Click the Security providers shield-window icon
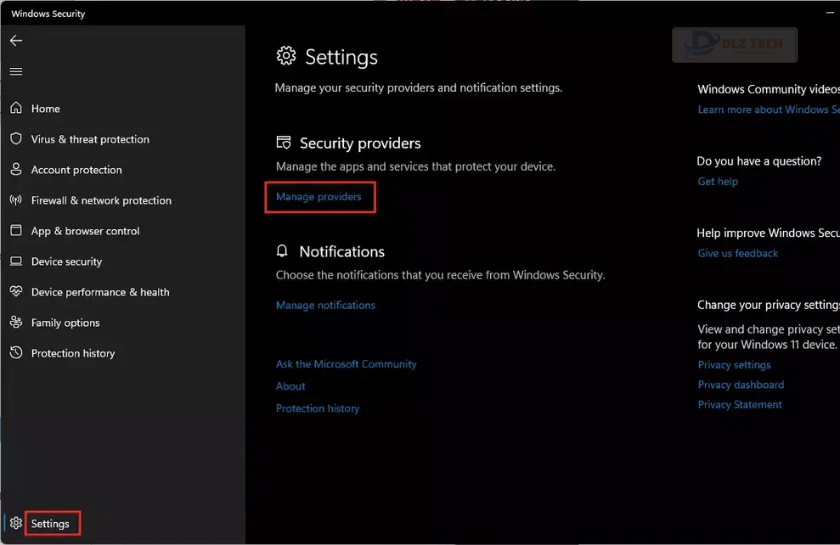840x545 pixels. (x=283, y=143)
